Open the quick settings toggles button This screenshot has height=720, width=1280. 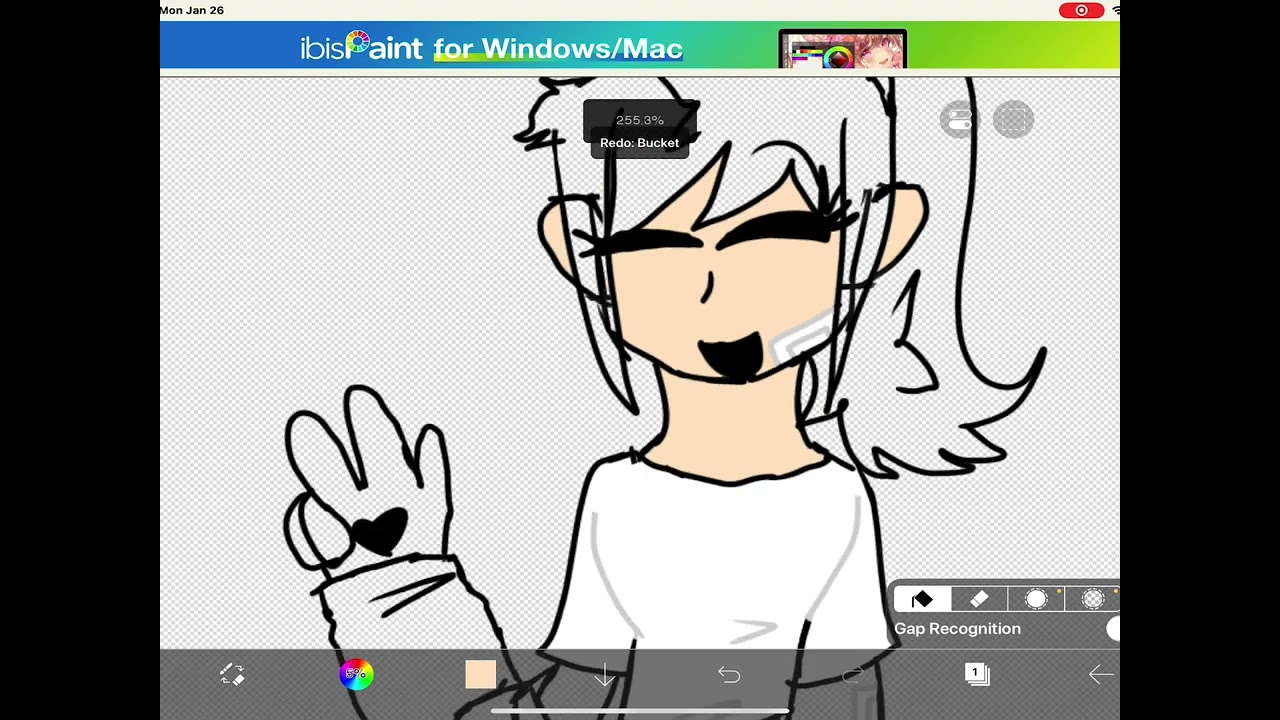click(x=958, y=120)
